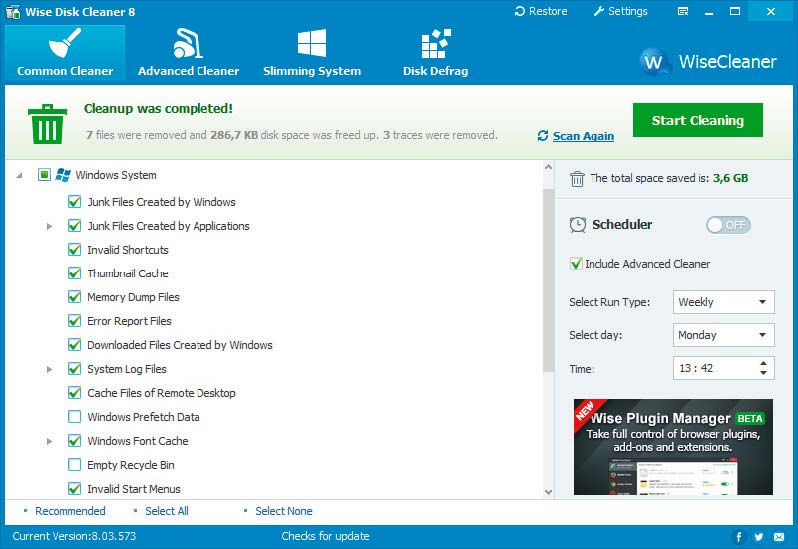Uncheck Invalid Start Menus
The image size is (798, 549).
click(74, 488)
